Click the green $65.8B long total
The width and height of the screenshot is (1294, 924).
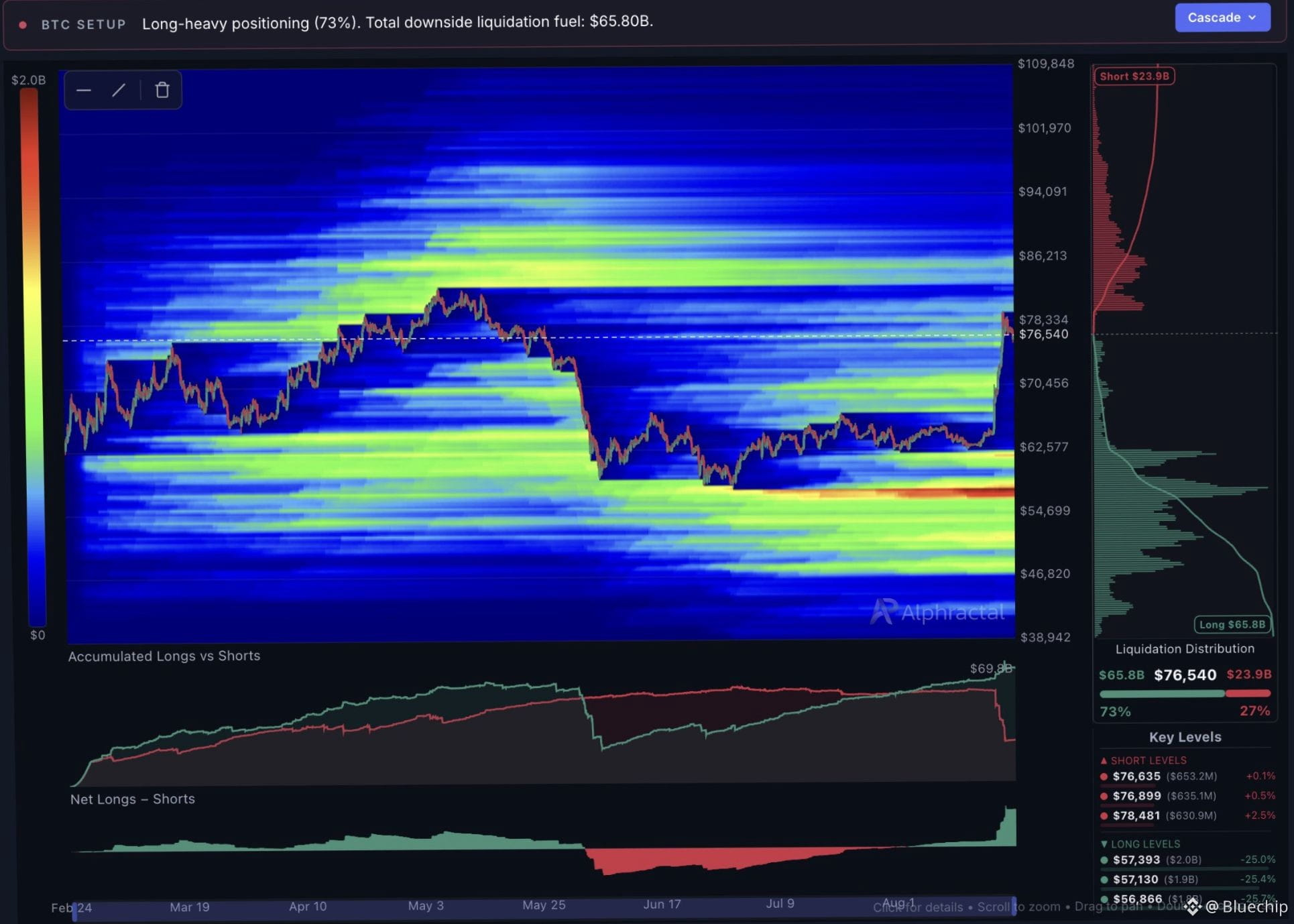pos(1122,675)
